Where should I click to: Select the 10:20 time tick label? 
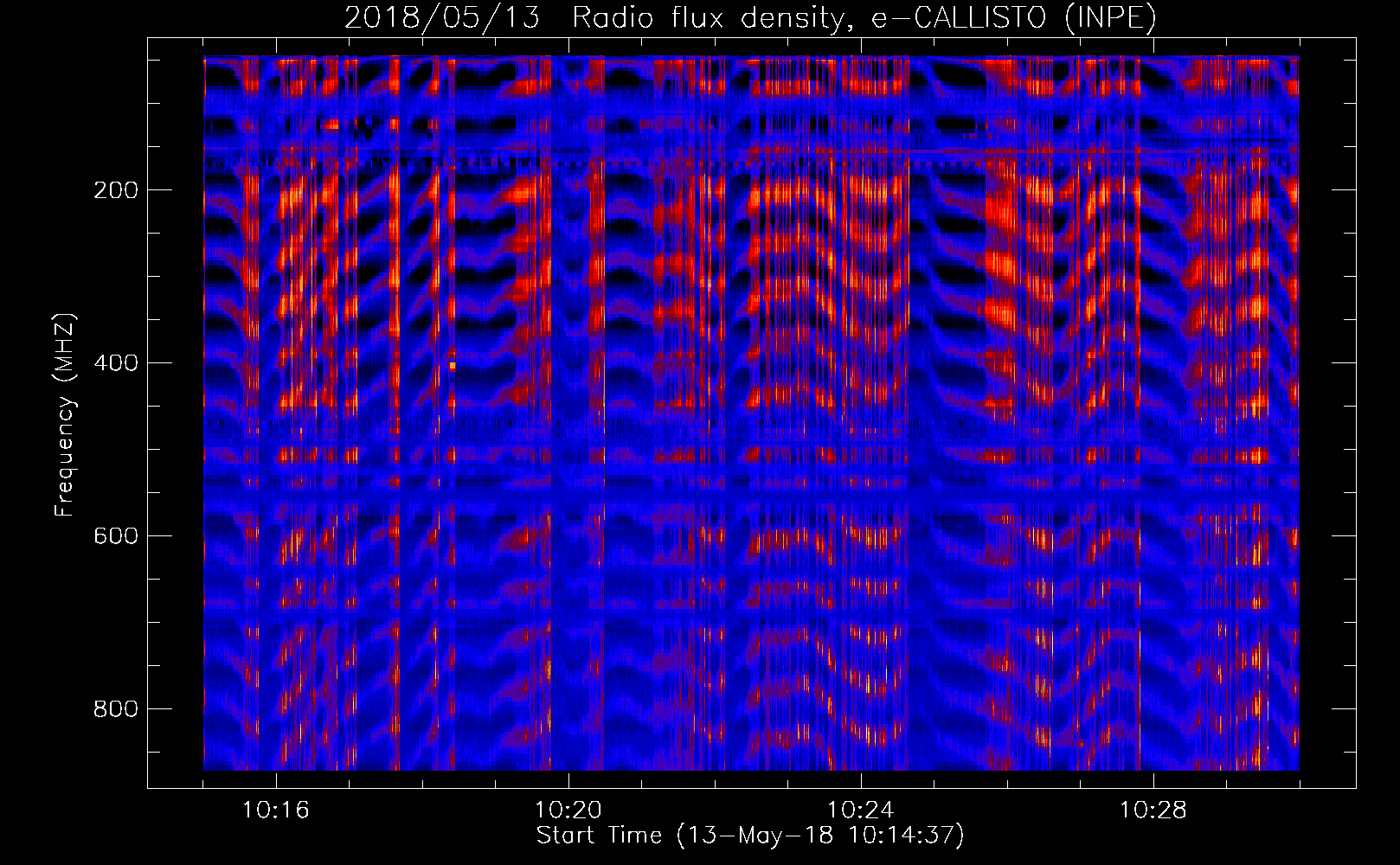tap(568, 811)
